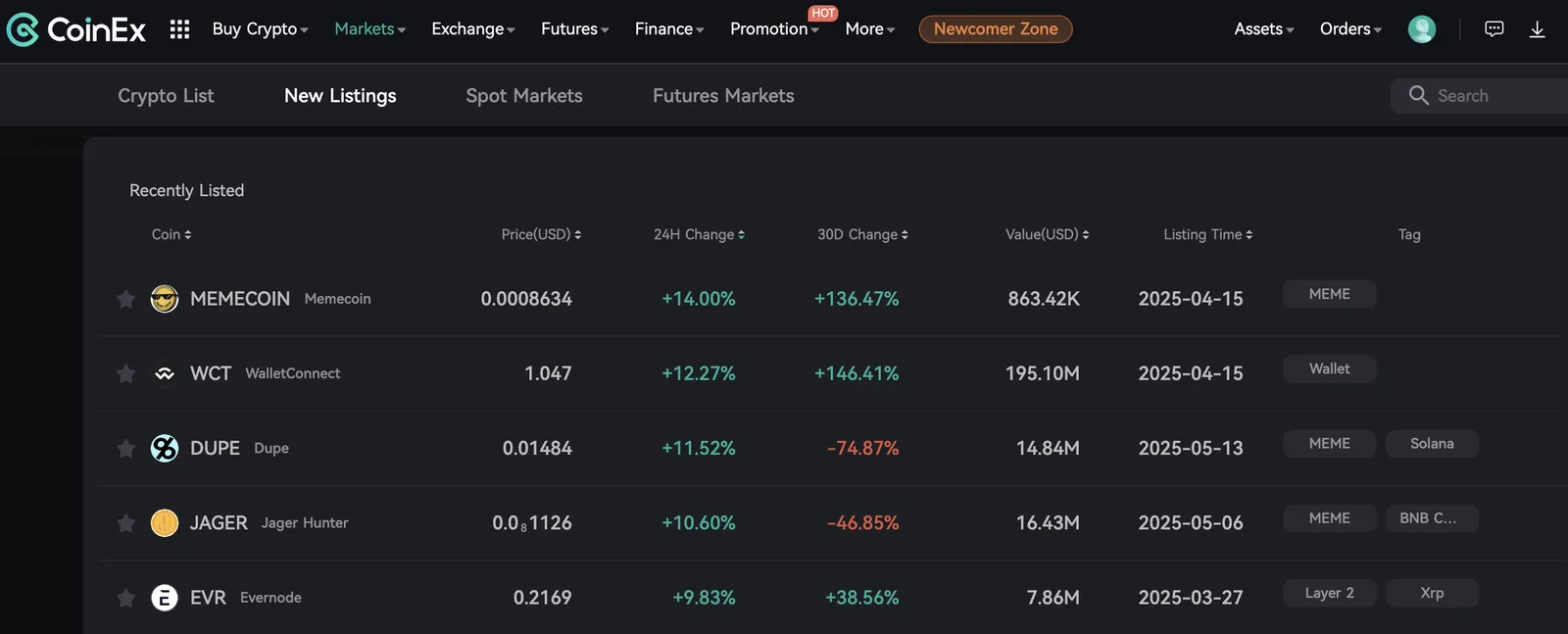
Task: Click the MEMECOIN coin logo
Action: click(165, 299)
